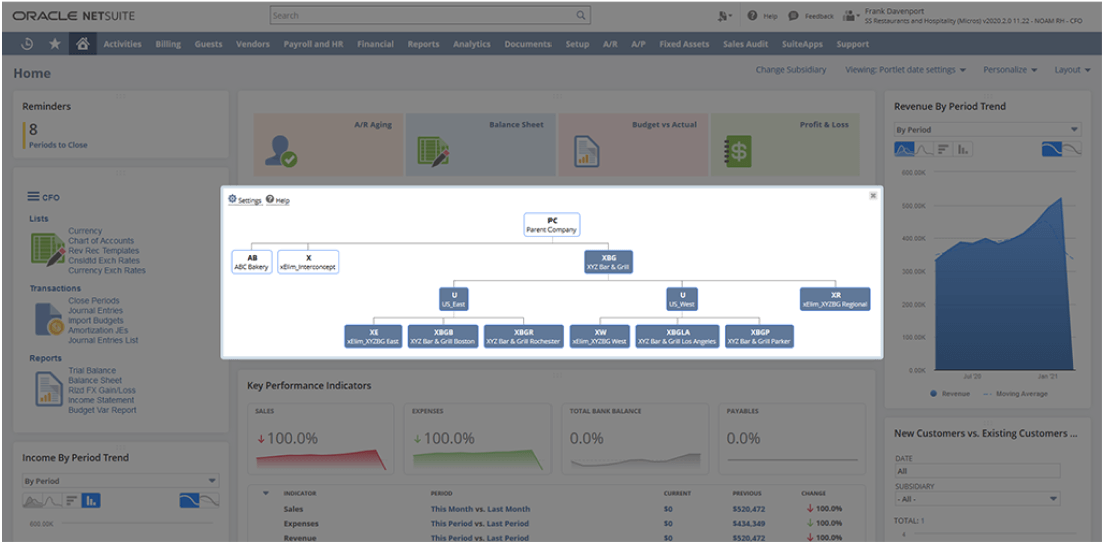The width and height of the screenshot is (1104, 545).
Task: Open the Personalize dropdown
Action: (1010, 70)
